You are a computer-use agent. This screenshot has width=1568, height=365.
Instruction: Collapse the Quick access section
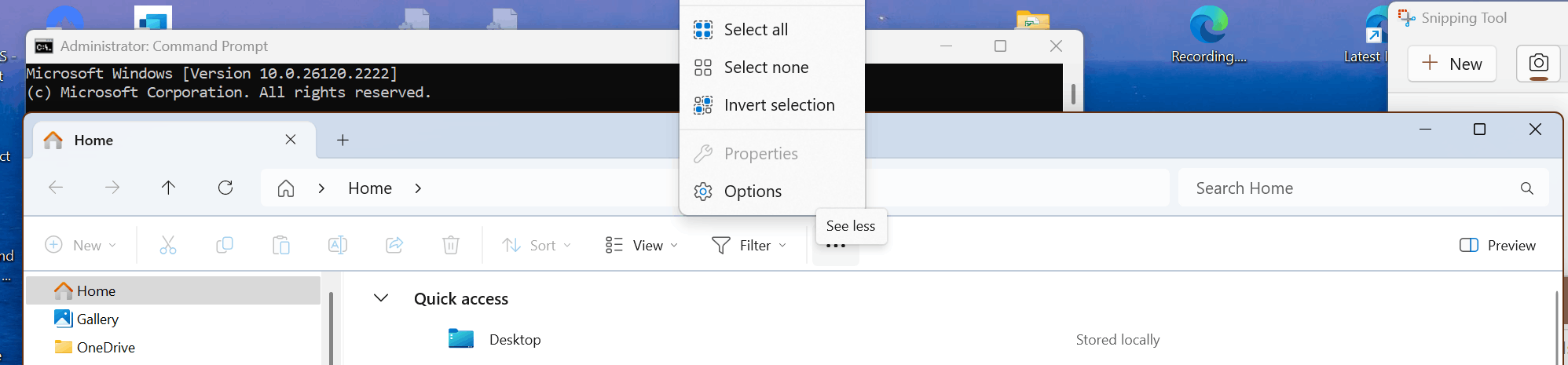[381, 298]
